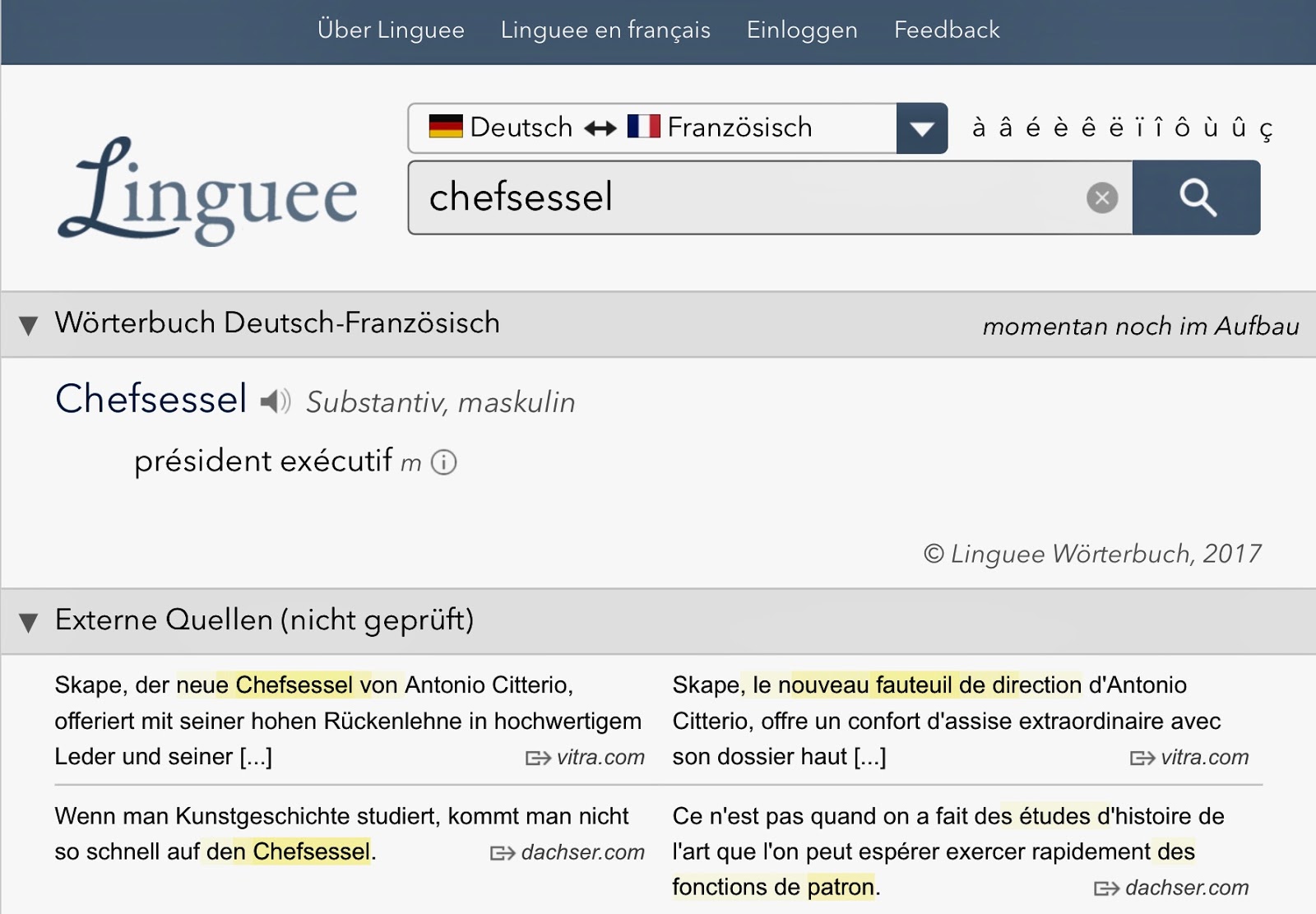The image size is (1316, 914).
Task: Open the French dachser.com source link
Action: point(1172,888)
